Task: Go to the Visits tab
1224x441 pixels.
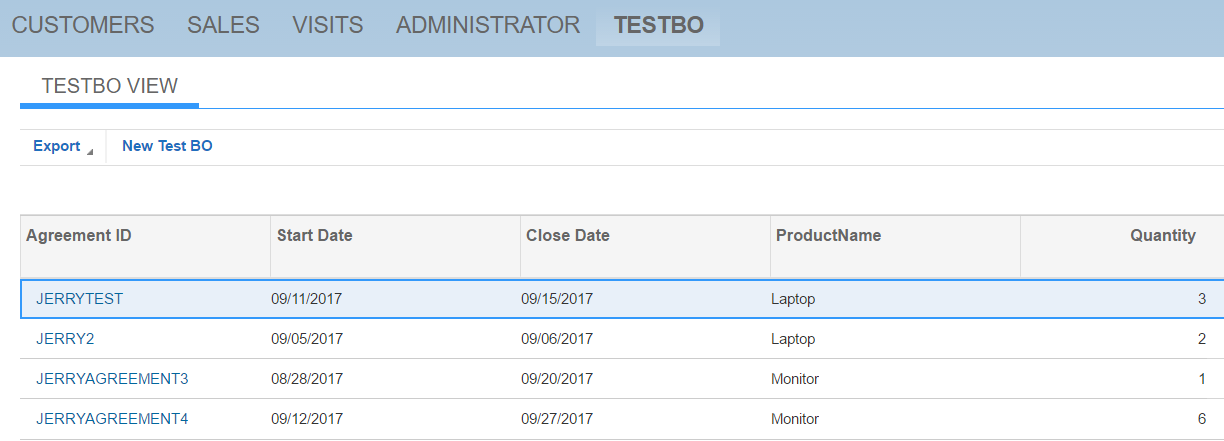Action: [328, 25]
